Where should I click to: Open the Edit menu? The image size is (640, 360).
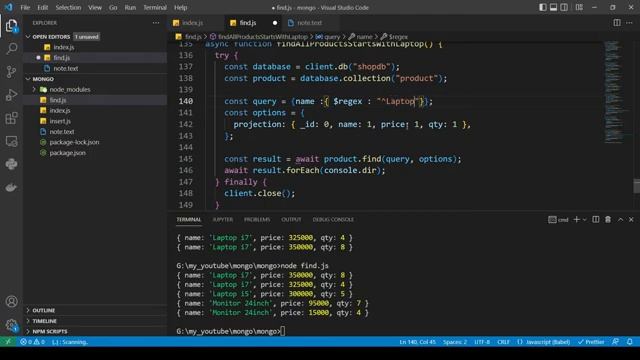point(42,7)
